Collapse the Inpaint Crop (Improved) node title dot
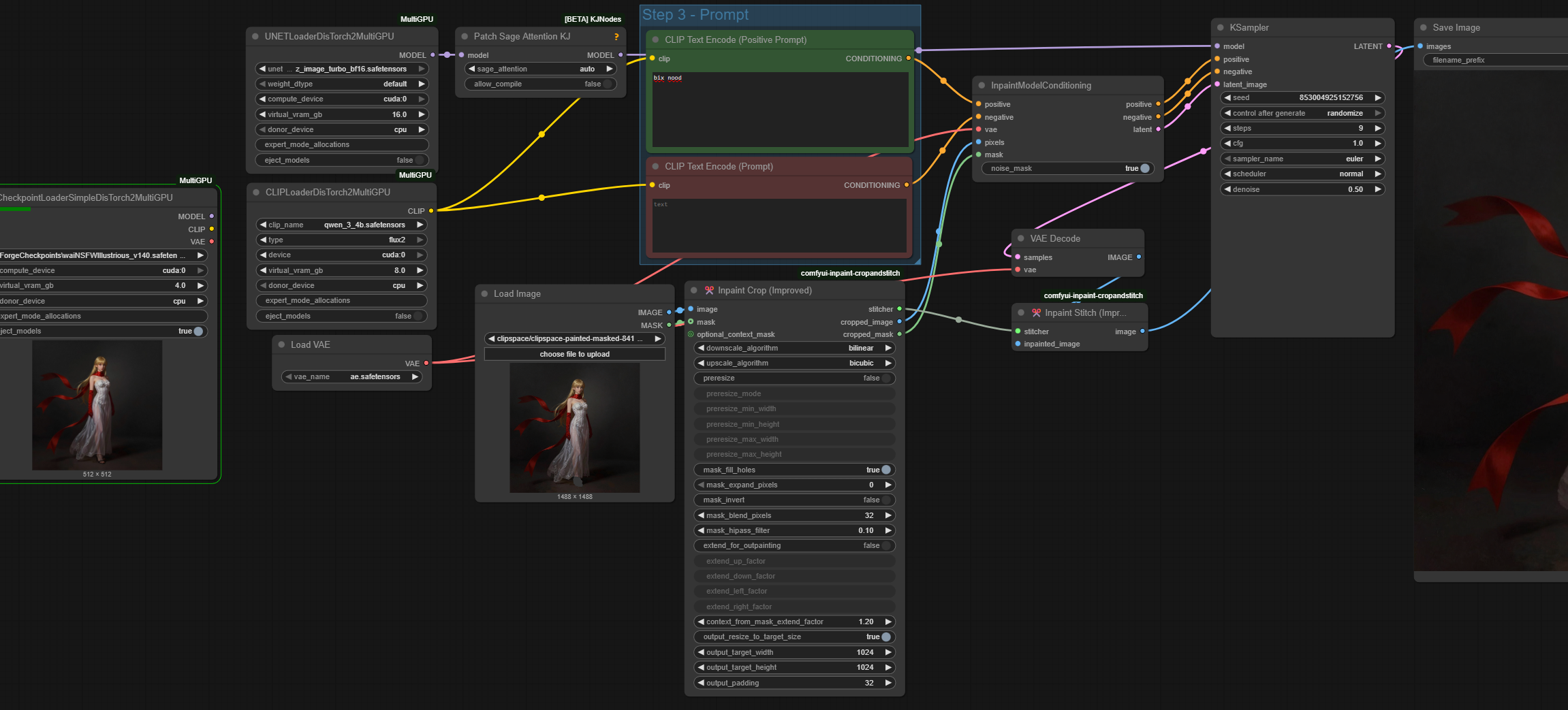 [x=693, y=291]
